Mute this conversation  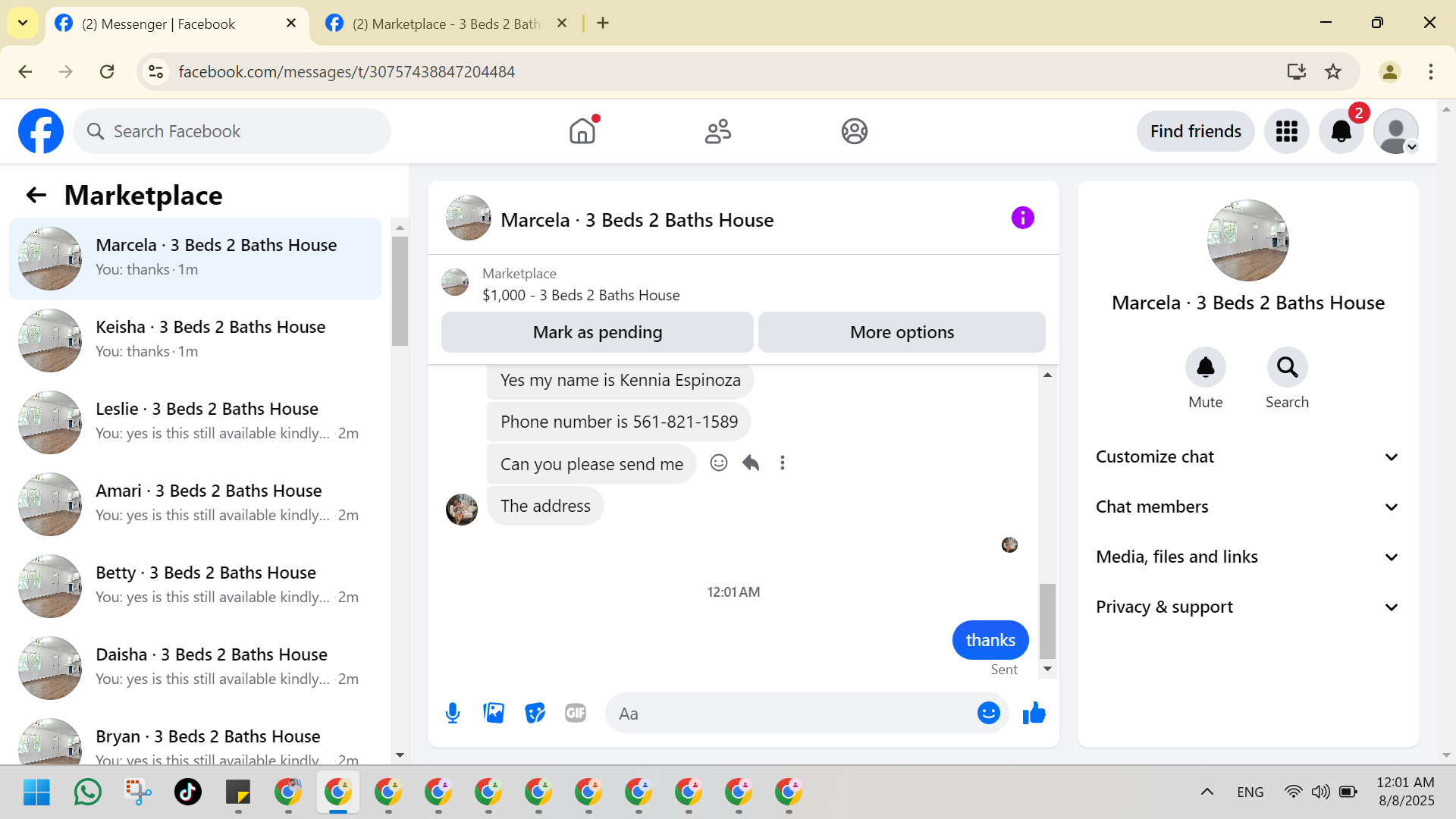[1205, 368]
